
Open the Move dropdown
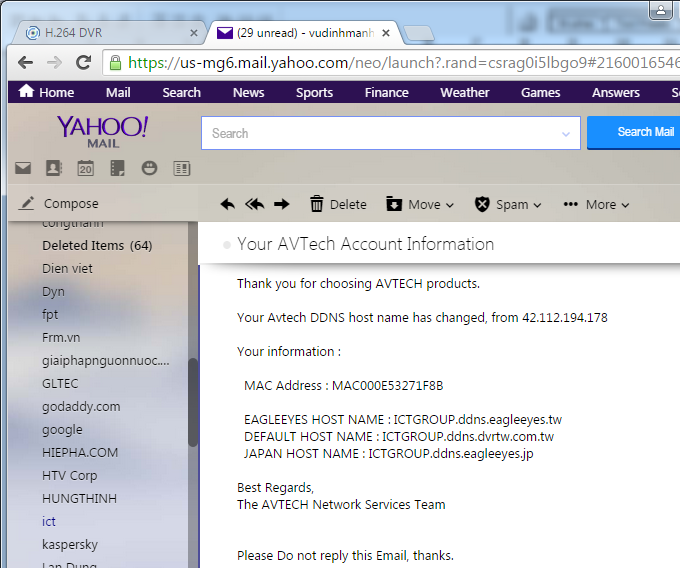pyautogui.click(x=420, y=204)
